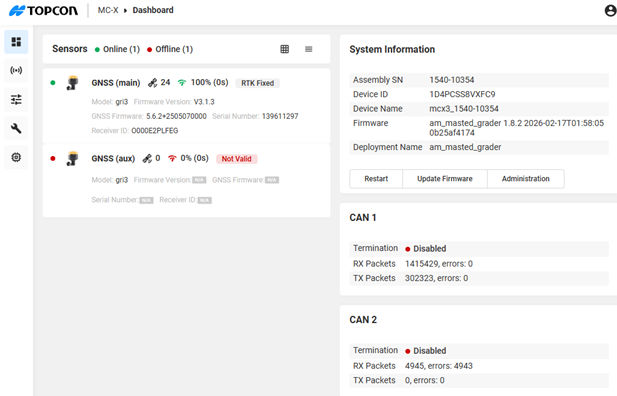The height and width of the screenshot is (396, 617).
Task: Click the 100% (0s) link quality value
Action: click(210, 83)
